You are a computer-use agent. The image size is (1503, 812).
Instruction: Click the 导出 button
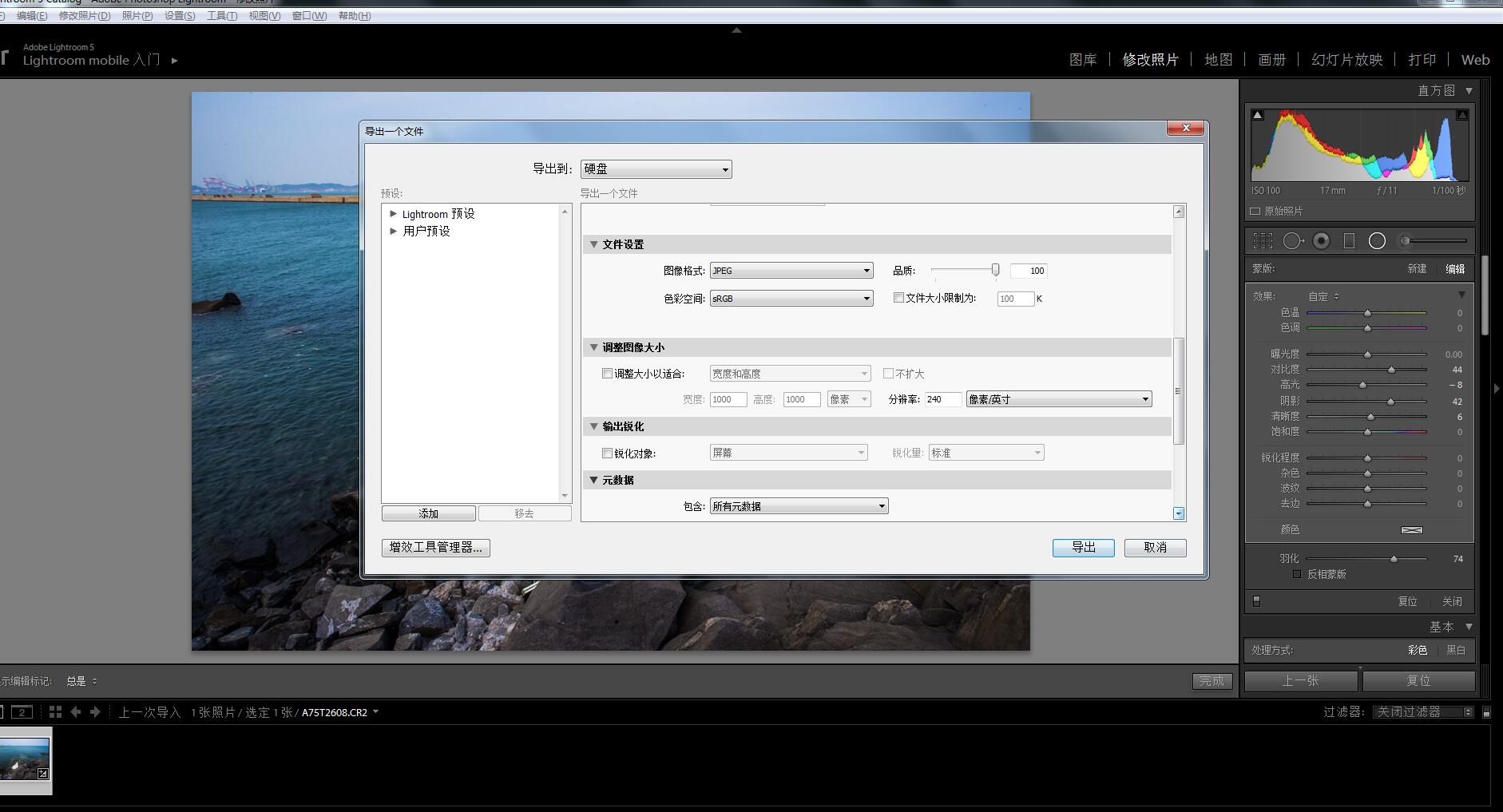[1083, 547]
